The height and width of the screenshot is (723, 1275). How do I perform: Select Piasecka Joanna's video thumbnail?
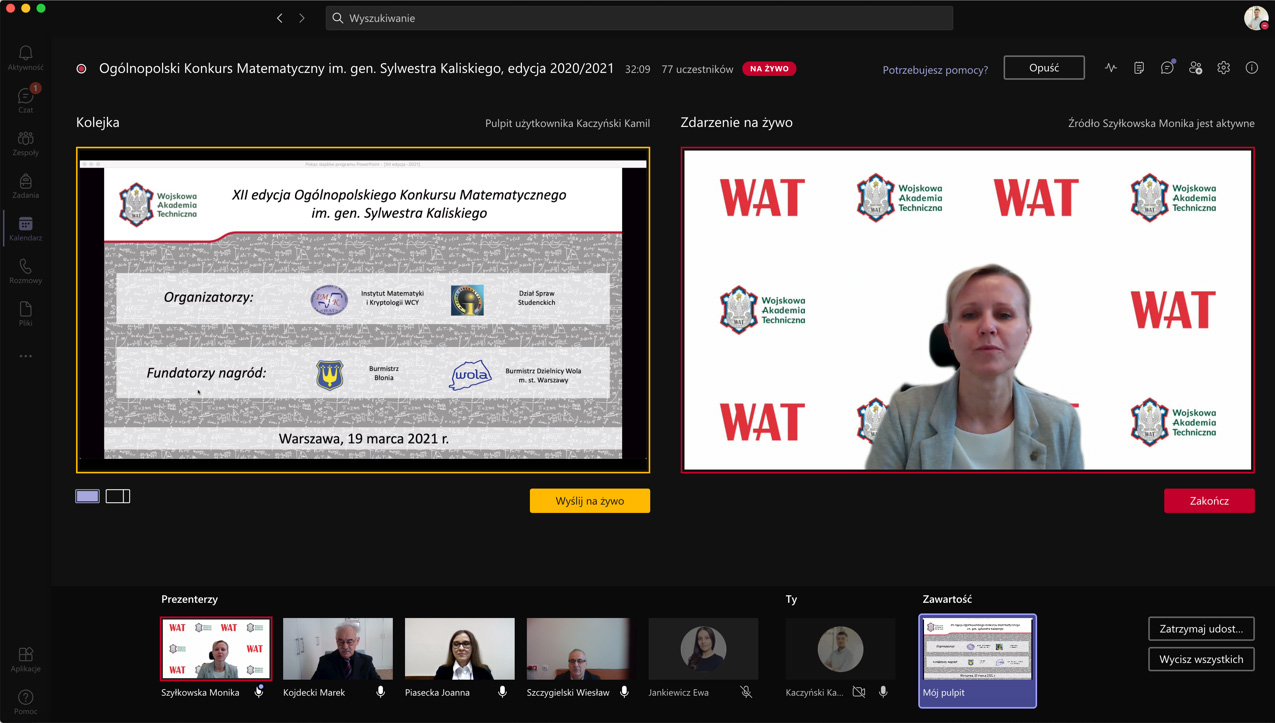[x=460, y=649]
